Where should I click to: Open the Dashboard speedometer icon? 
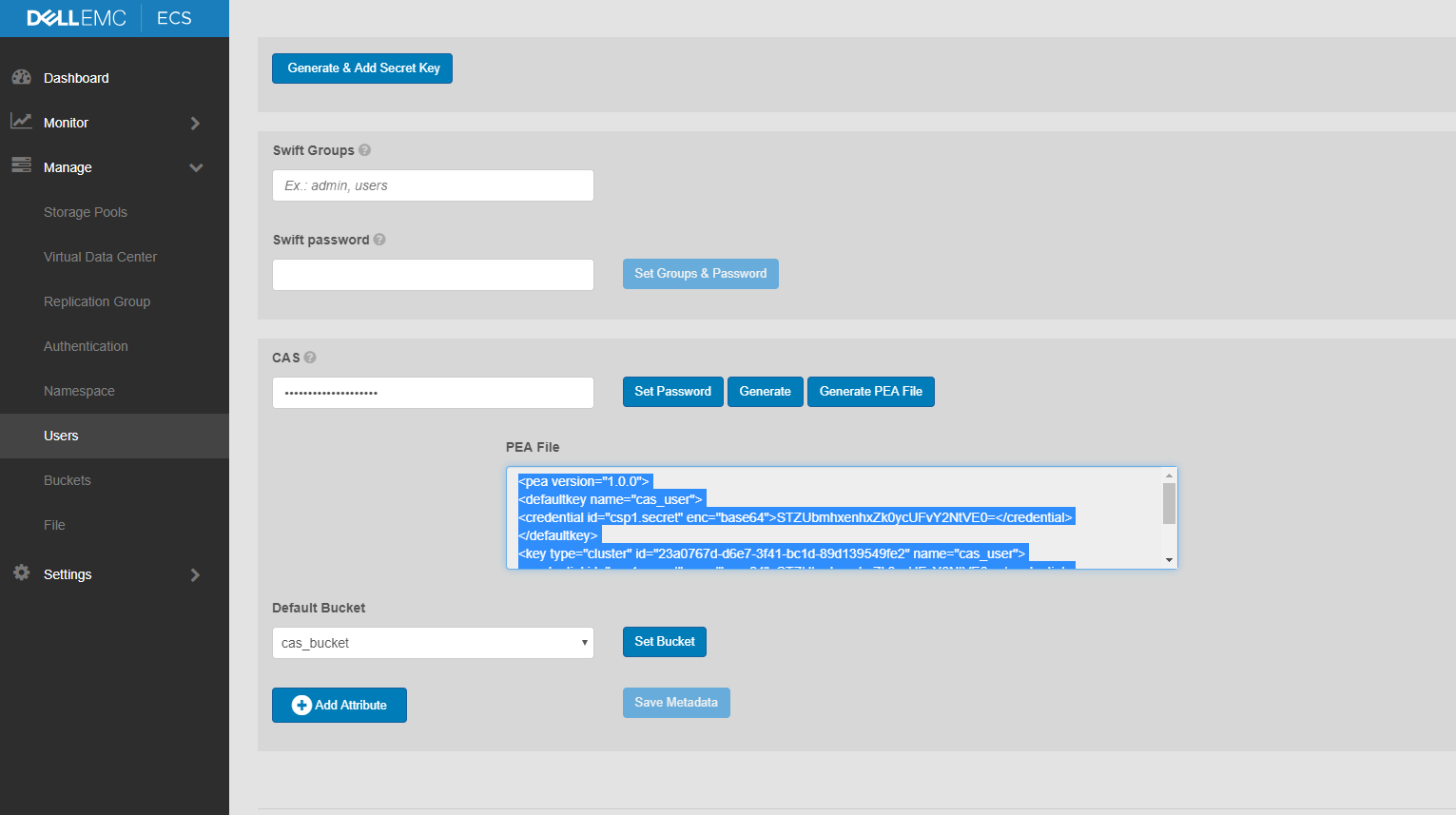(21, 77)
